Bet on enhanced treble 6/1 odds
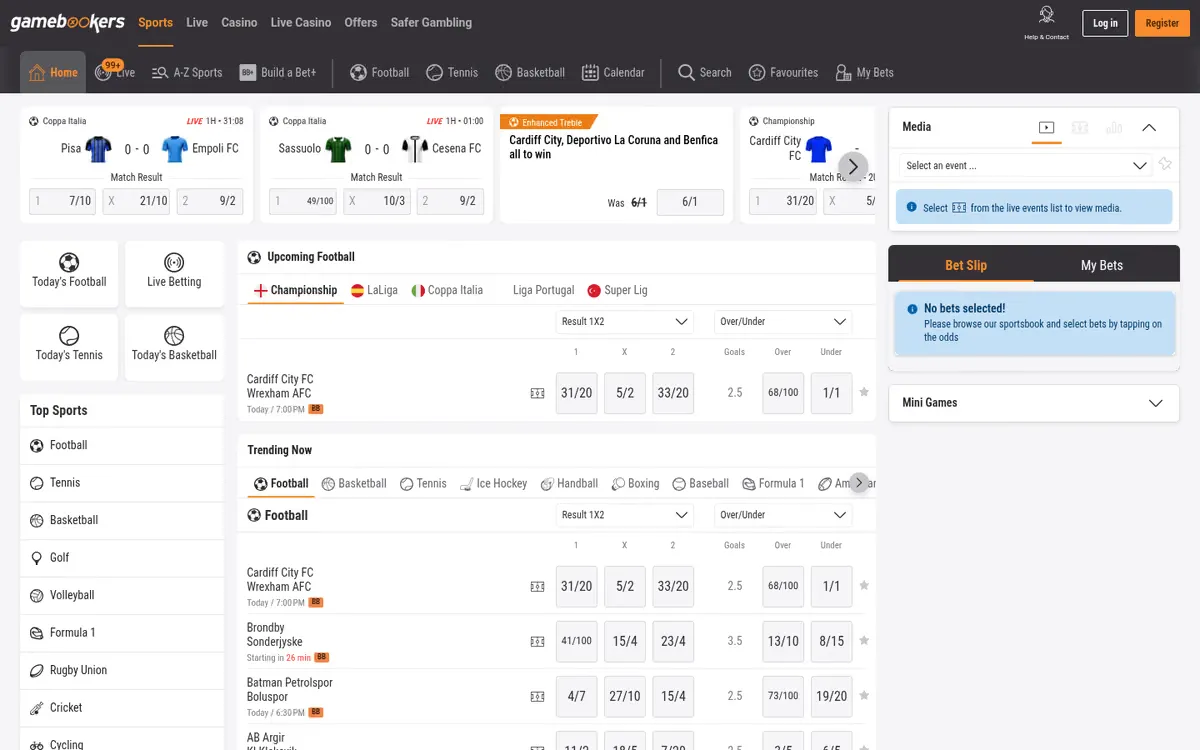The width and height of the screenshot is (1200, 750). point(690,201)
